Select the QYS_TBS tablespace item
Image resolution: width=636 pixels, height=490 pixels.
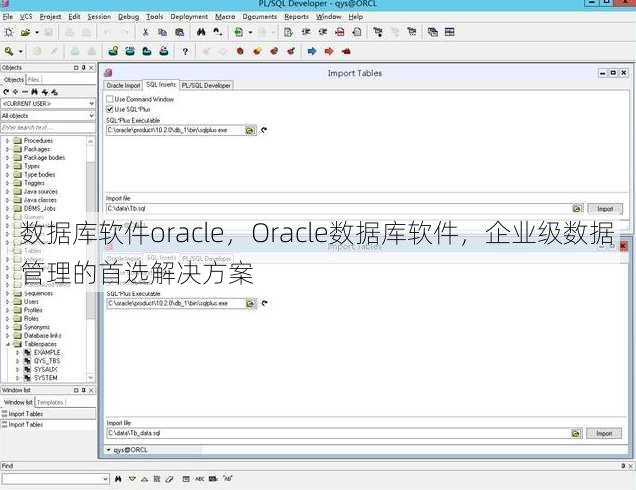point(47,361)
